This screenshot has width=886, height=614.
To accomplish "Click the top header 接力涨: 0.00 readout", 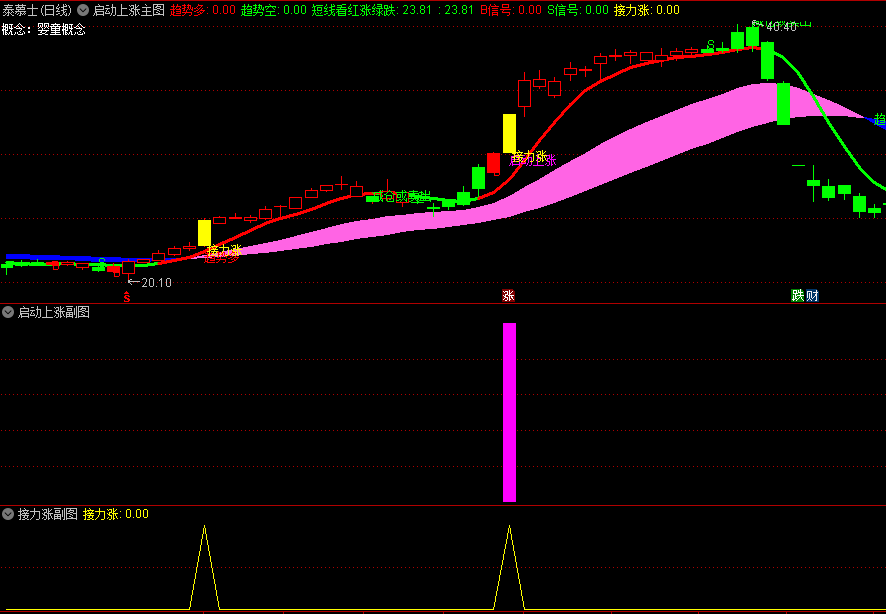I will pyautogui.click(x=647, y=10).
